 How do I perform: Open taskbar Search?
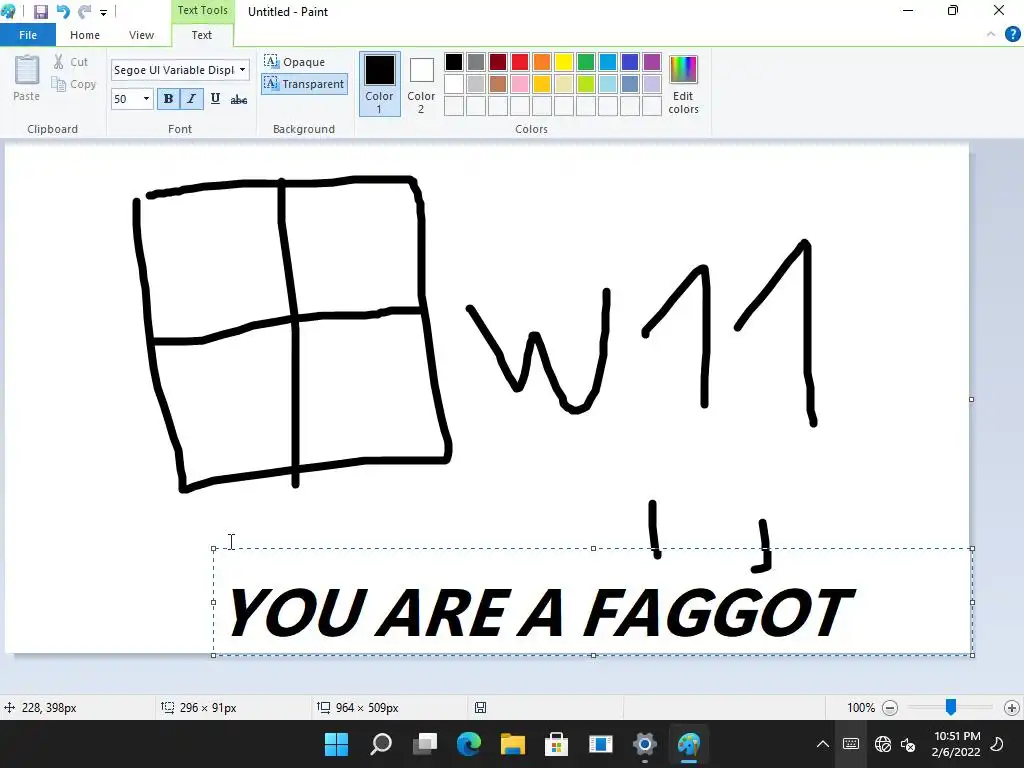pos(381,744)
